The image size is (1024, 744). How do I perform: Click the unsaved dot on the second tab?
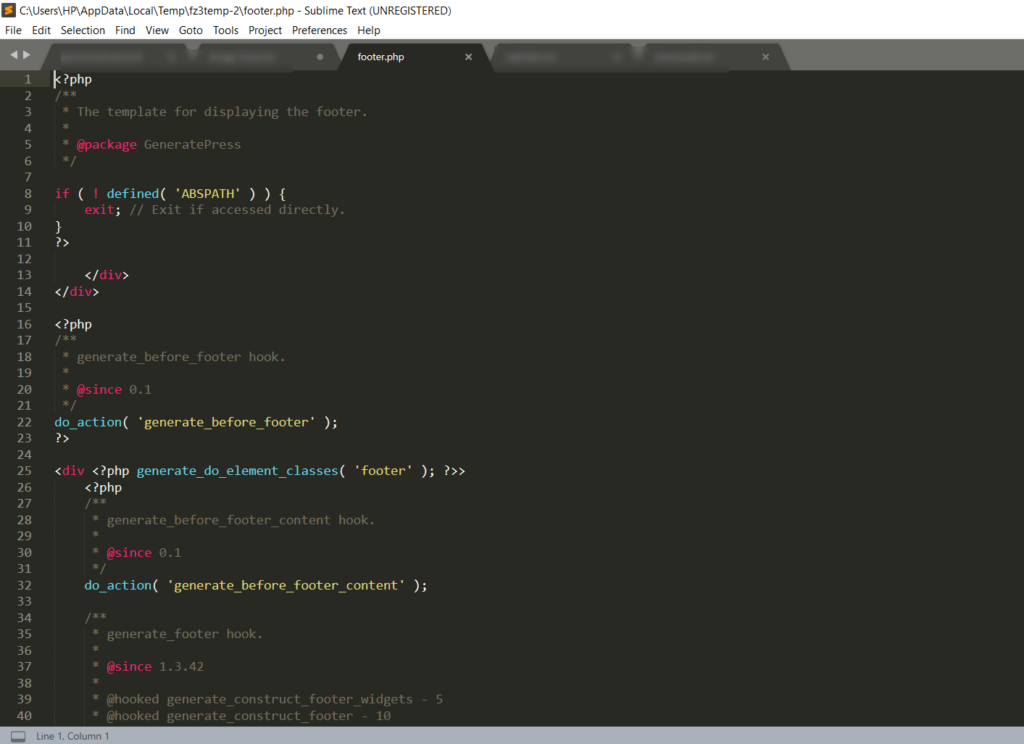point(320,57)
